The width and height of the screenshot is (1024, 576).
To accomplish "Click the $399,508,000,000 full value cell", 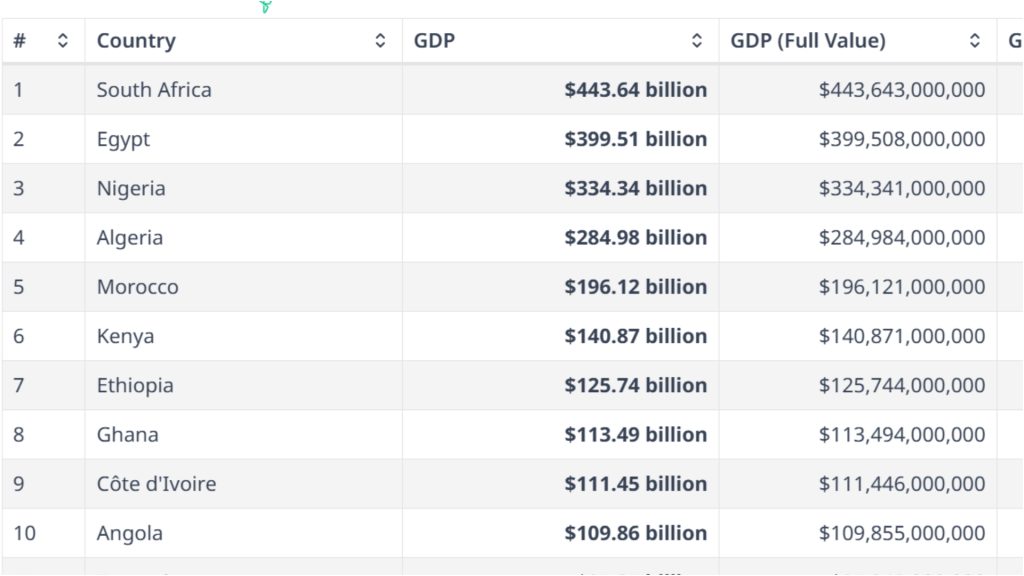I will point(902,139).
